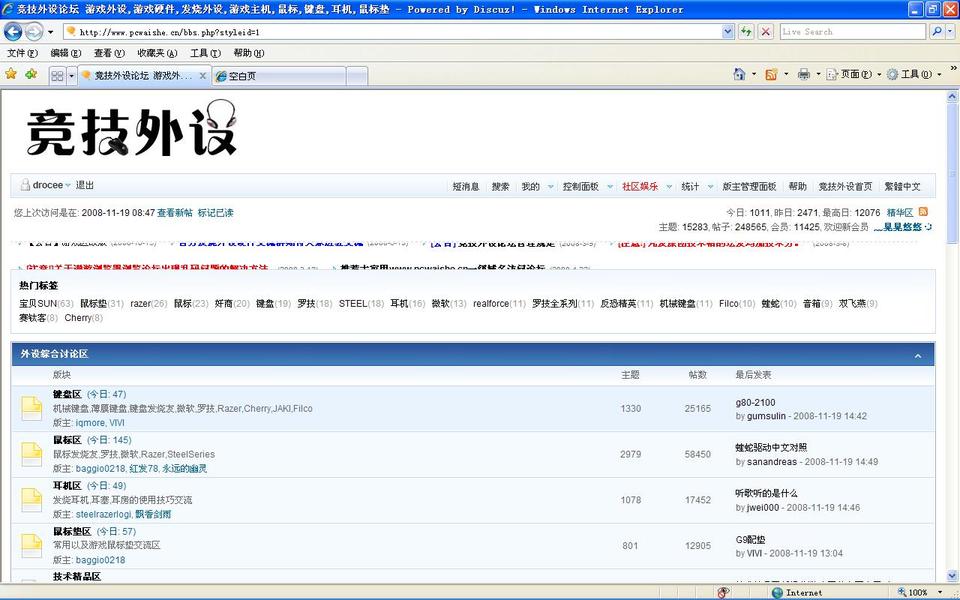Screen dimensions: 960x600
Task: Expand the drocee user dropdown
Action: click(68, 186)
